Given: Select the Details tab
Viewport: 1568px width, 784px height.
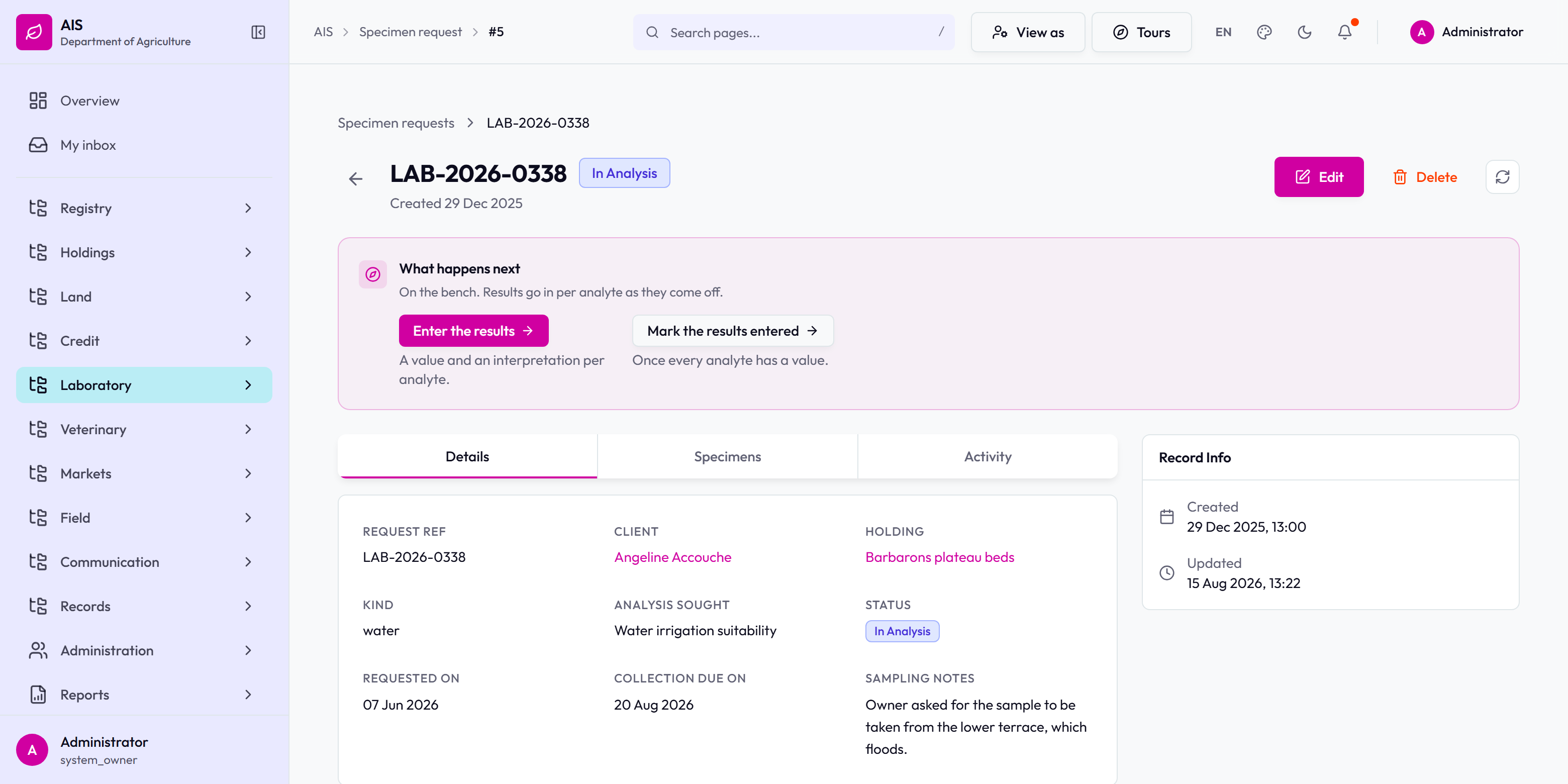Looking at the screenshot, I should click(x=467, y=456).
